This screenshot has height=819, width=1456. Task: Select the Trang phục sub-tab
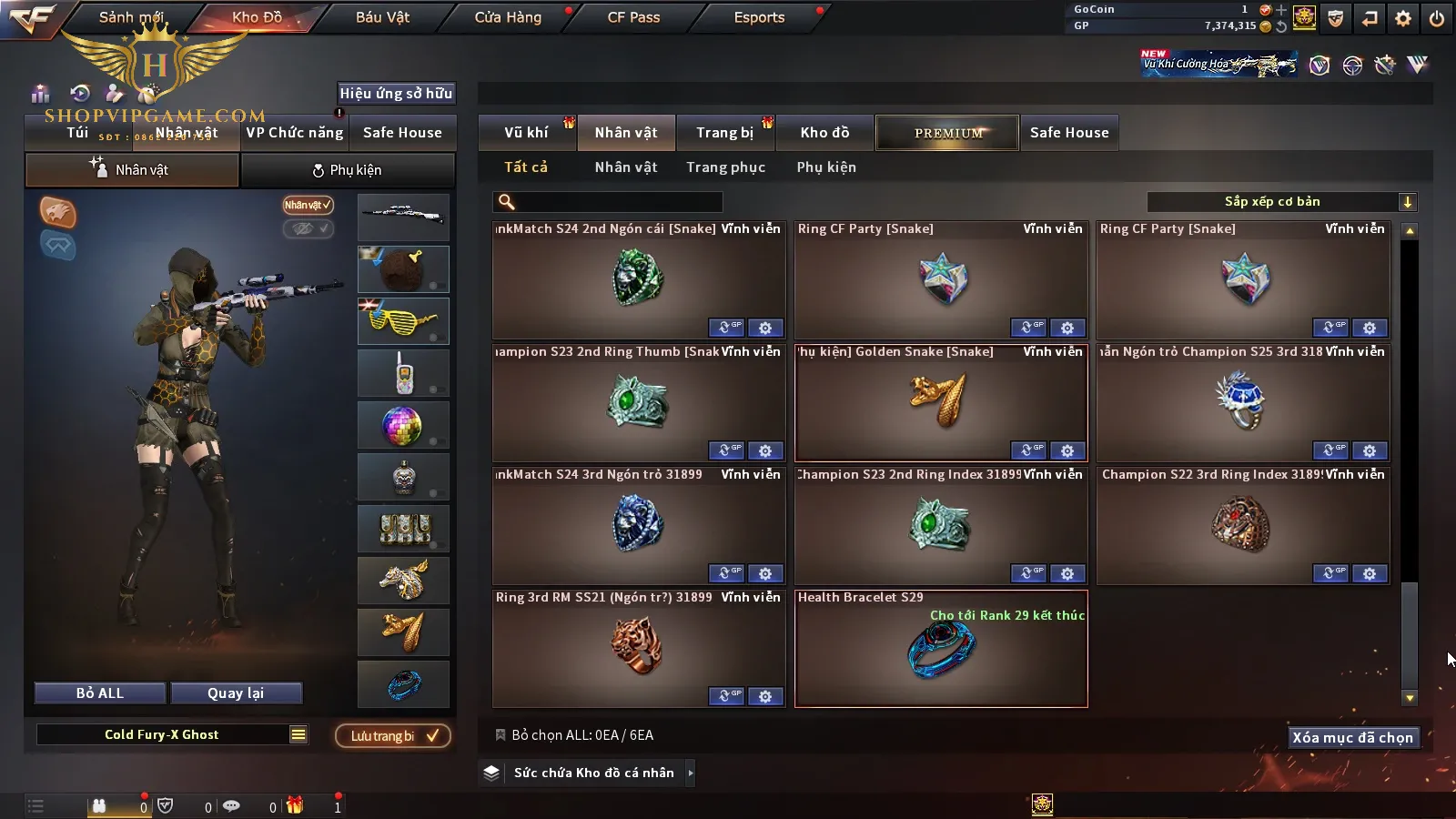tap(725, 167)
